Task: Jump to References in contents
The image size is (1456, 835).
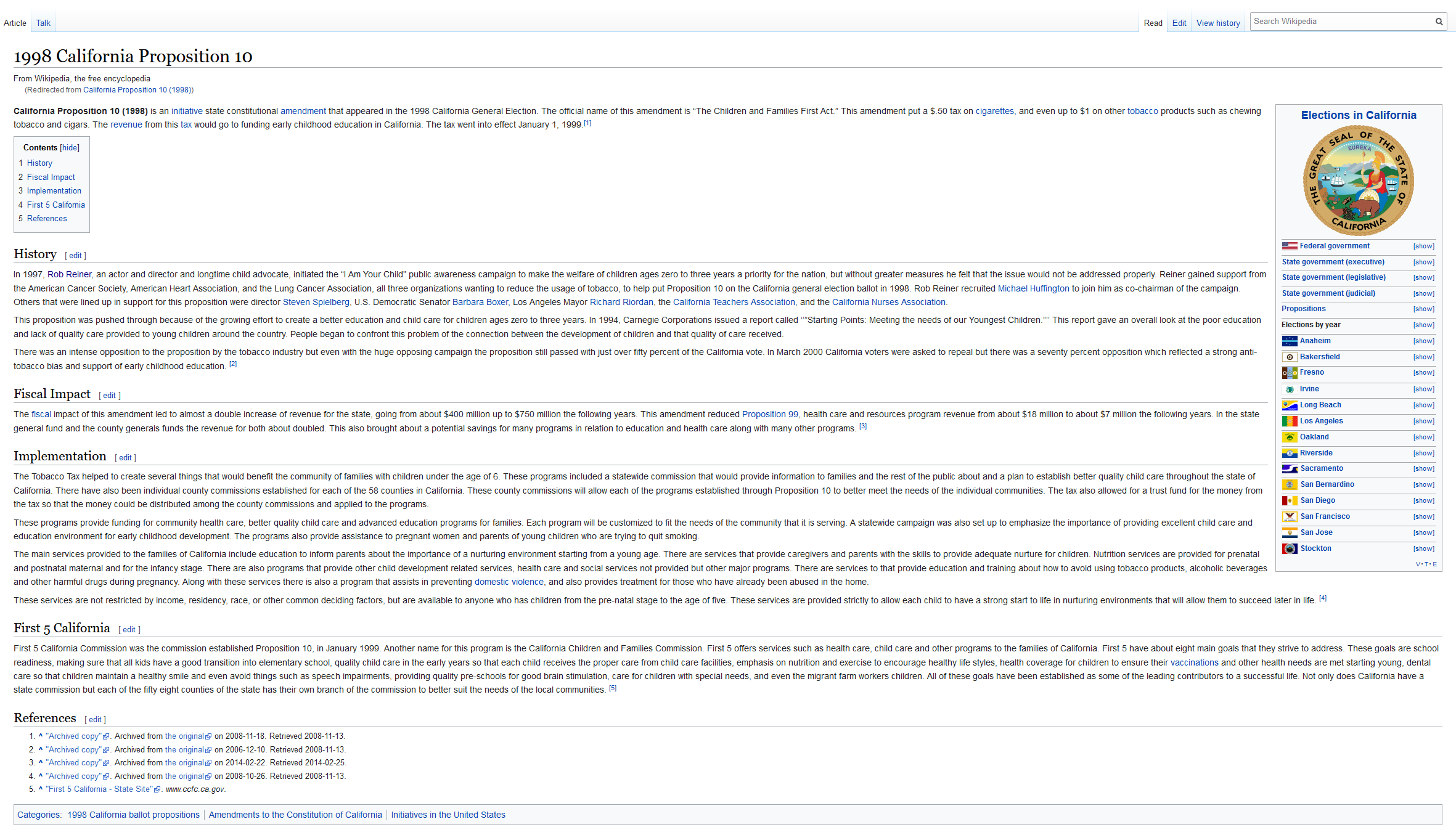Action: coord(47,219)
